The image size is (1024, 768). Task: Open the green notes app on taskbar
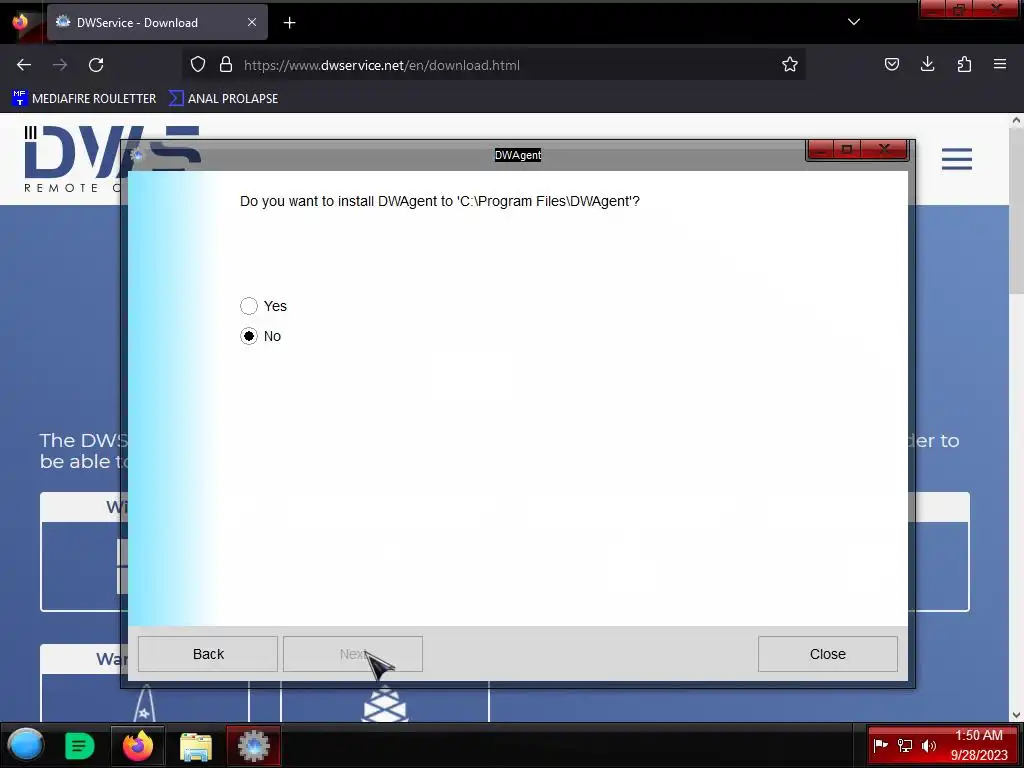tap(80, 746)
